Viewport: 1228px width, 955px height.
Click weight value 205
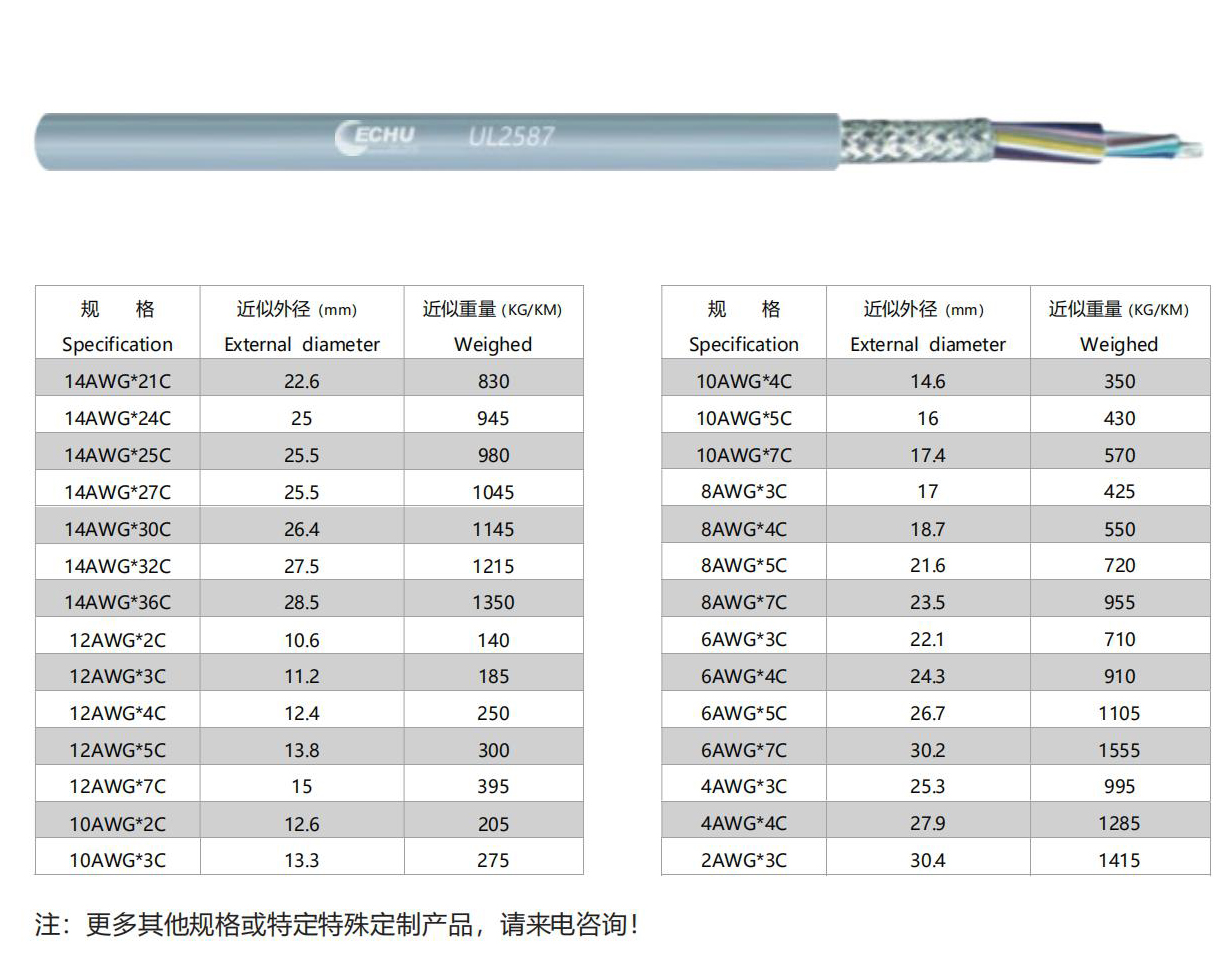493,824
